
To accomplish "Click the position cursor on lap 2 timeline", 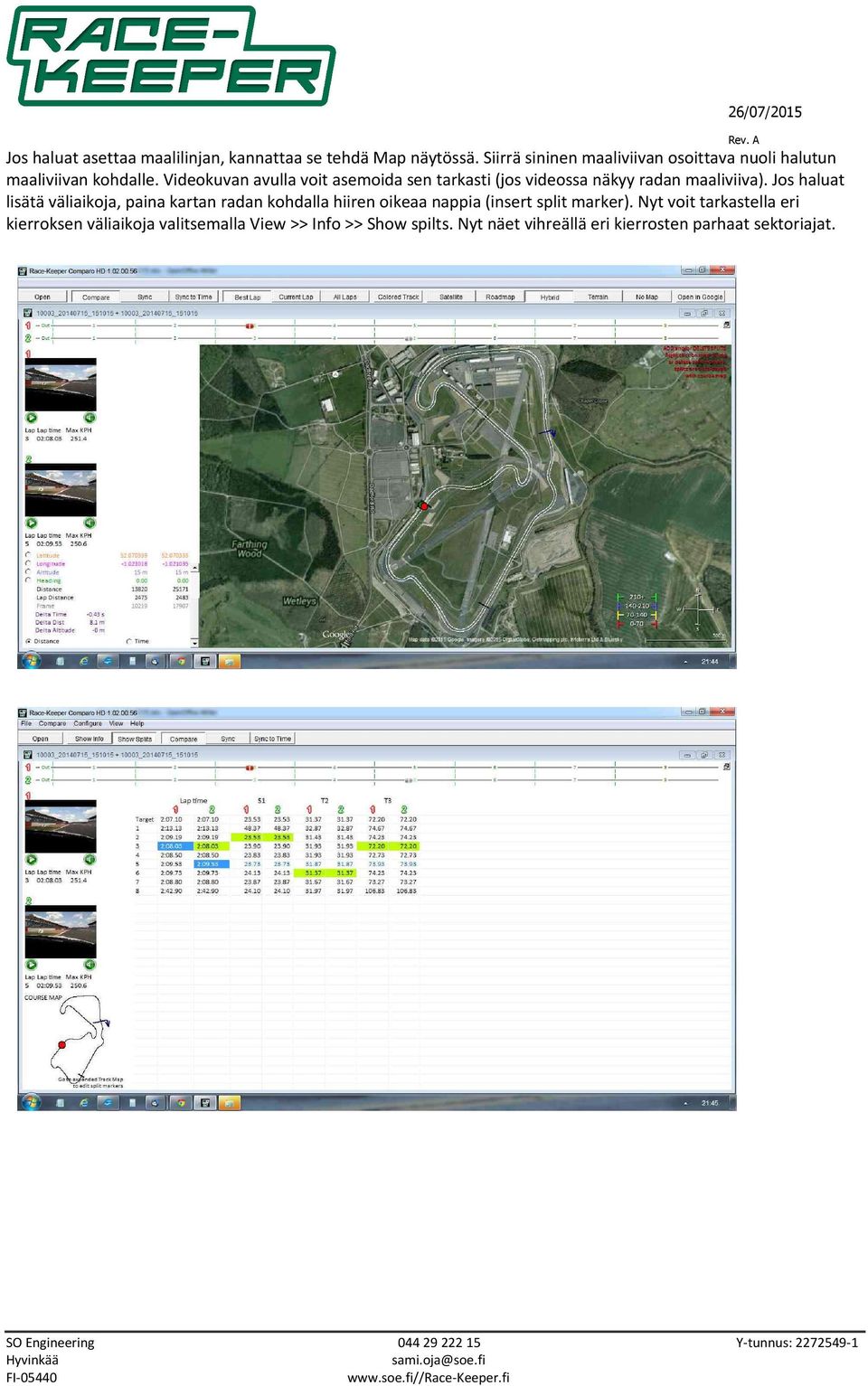I will pyautogui.click(x=409, y=338).
